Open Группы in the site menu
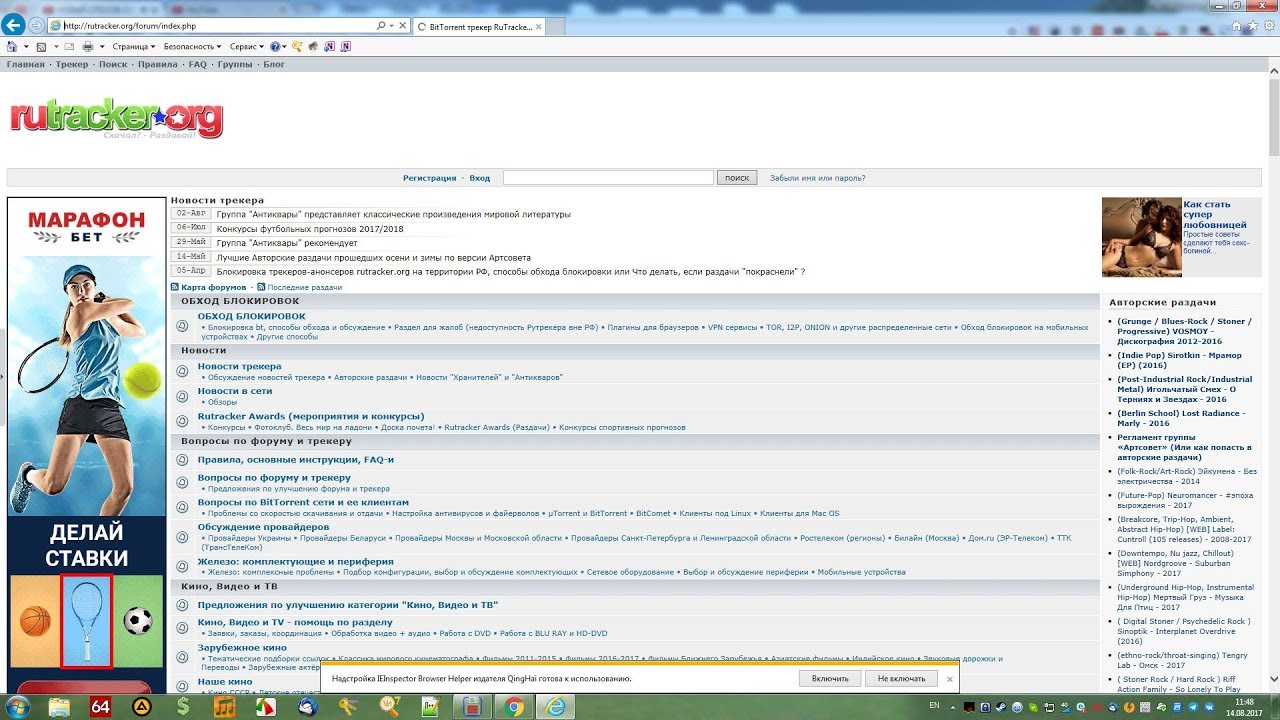Viewport: 1280px width, 720px height. click(235, 65)
